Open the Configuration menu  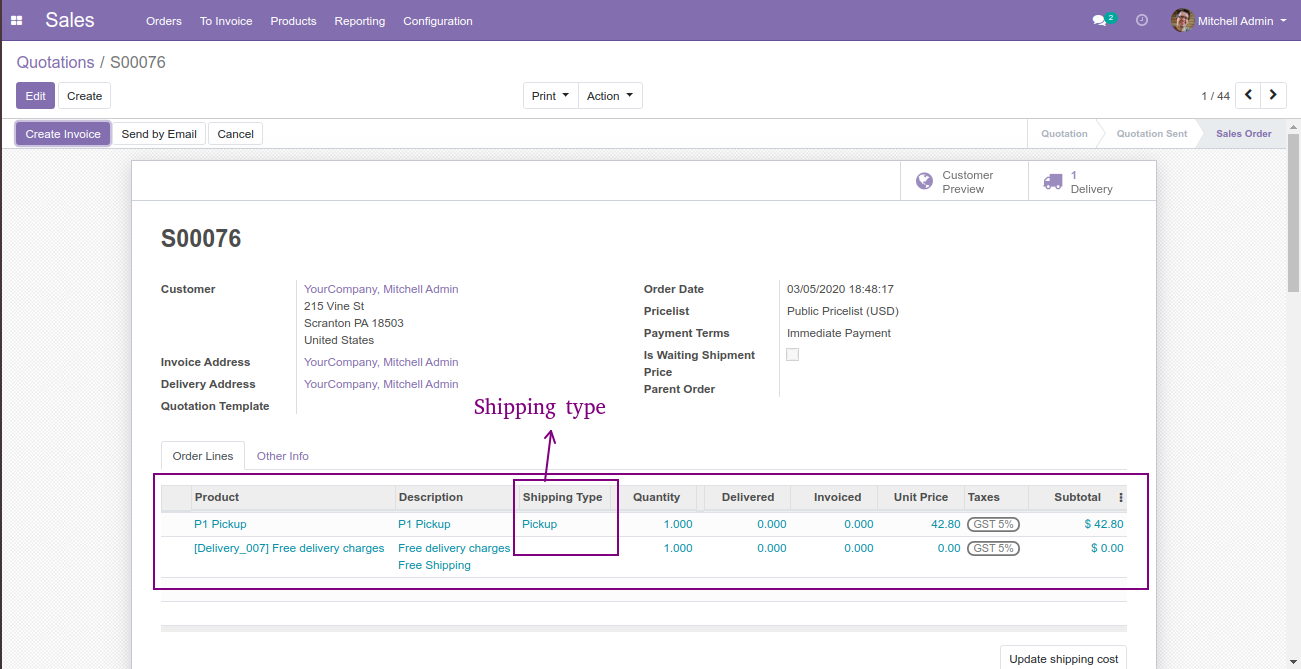[438, 21]
